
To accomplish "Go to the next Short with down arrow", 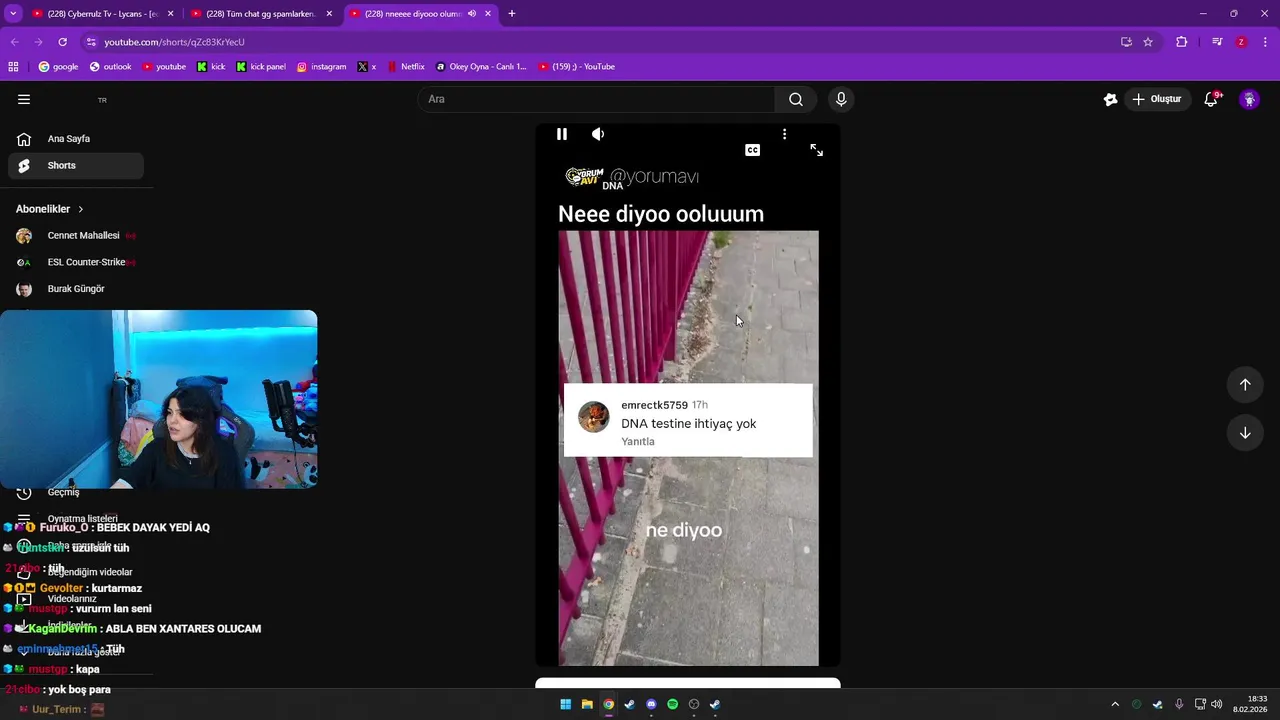I will coord(1245,433).
